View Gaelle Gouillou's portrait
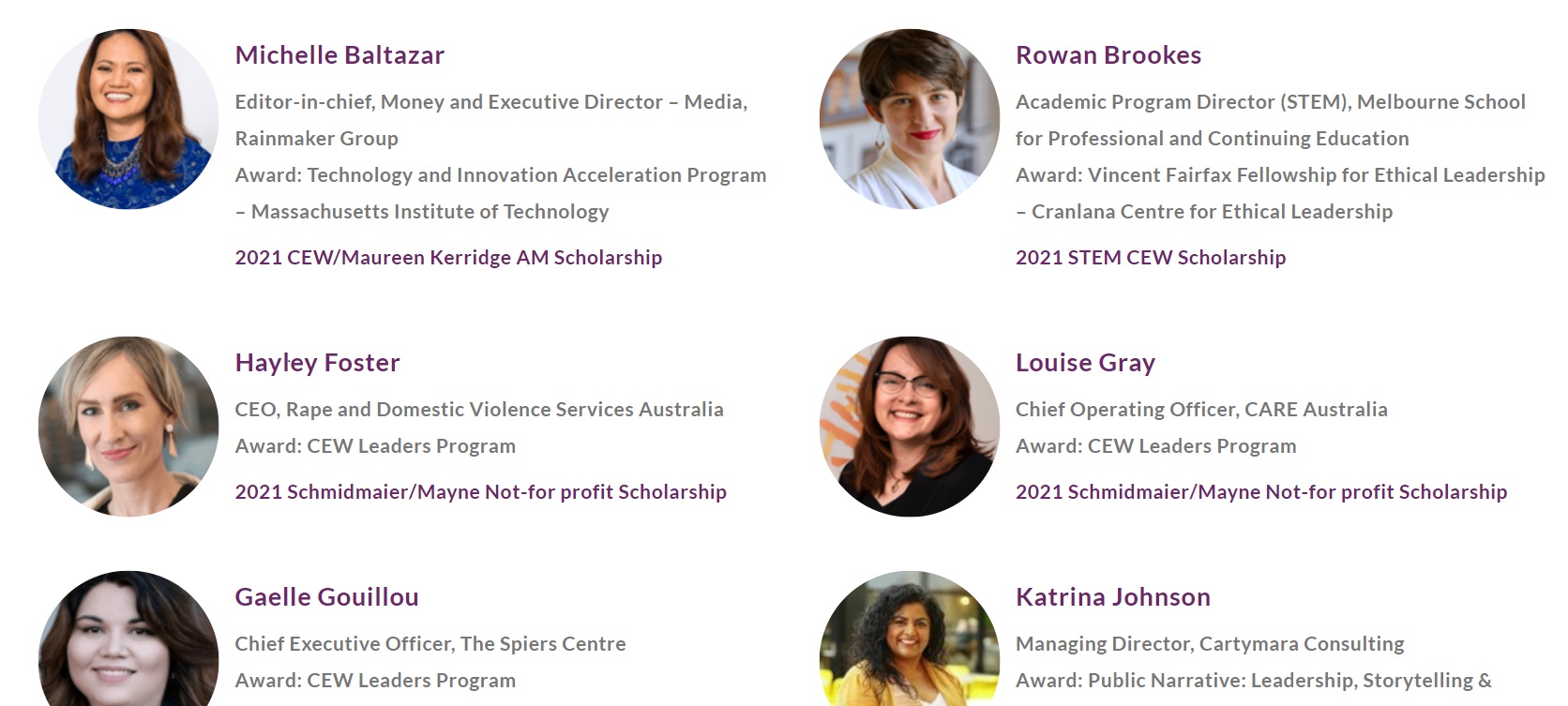 [x=128, y=638]
